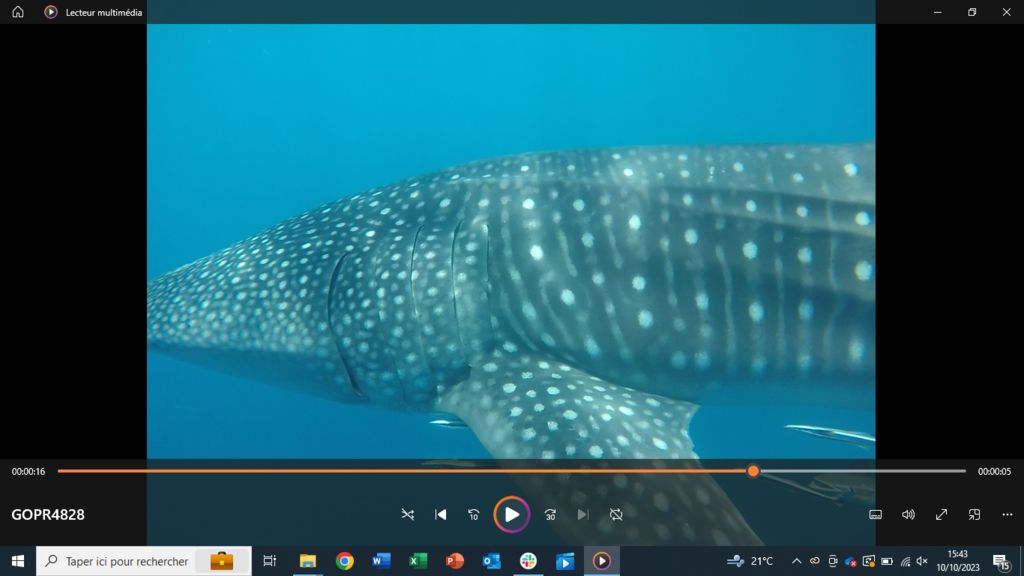Rewind 10 seconds

[x=474, y=515]
